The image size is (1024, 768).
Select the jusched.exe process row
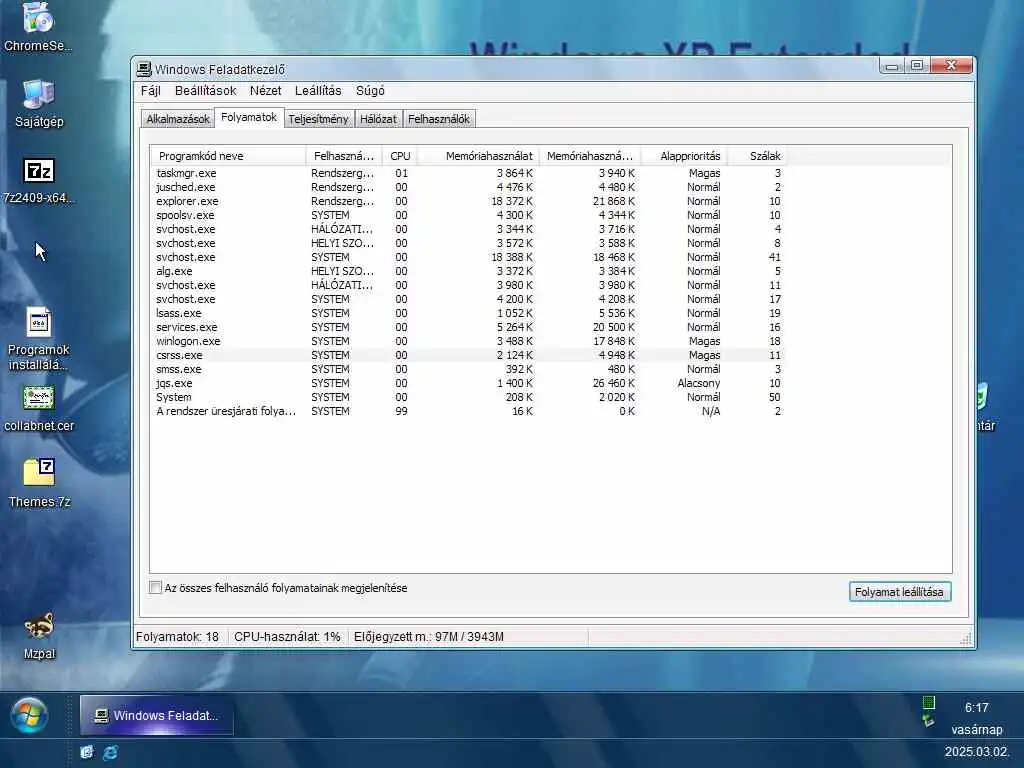468,187
